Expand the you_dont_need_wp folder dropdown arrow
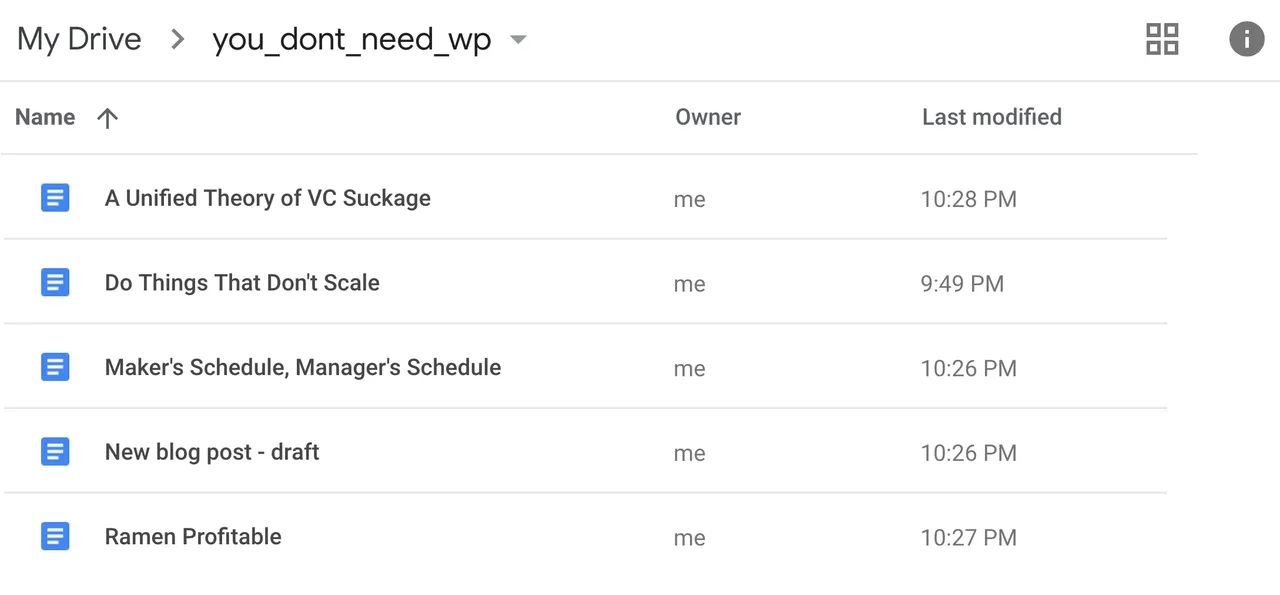1280x595 pixels. (x=518, y=40)
